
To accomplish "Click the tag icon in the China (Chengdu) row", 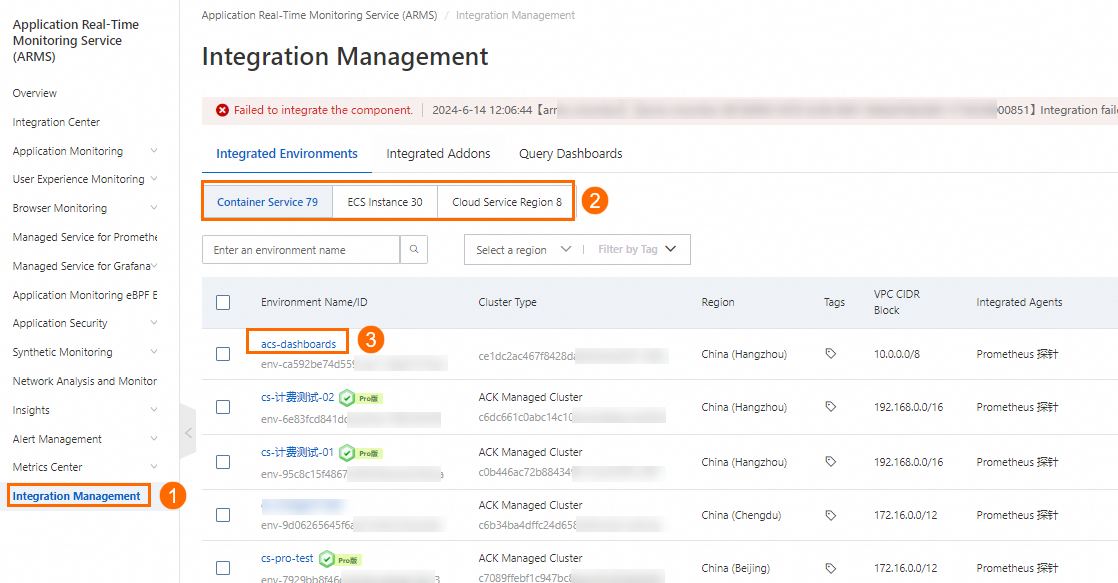I will [x=834, y=514].
